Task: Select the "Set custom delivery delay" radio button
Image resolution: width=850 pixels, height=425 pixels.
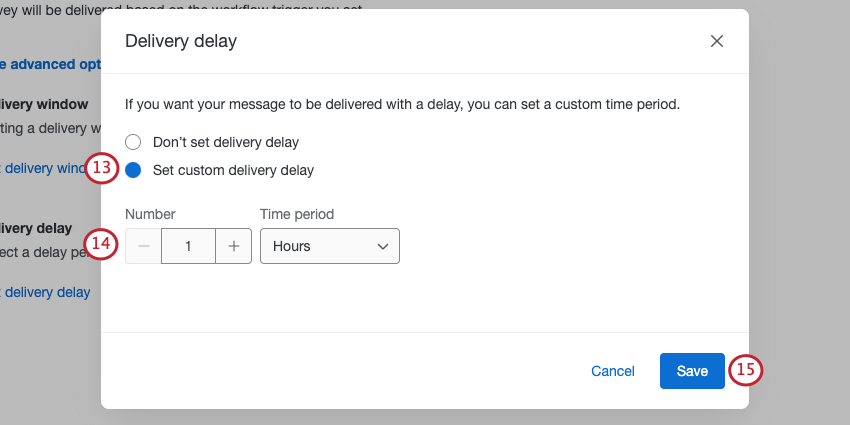Action: click(x=133, y=170)
